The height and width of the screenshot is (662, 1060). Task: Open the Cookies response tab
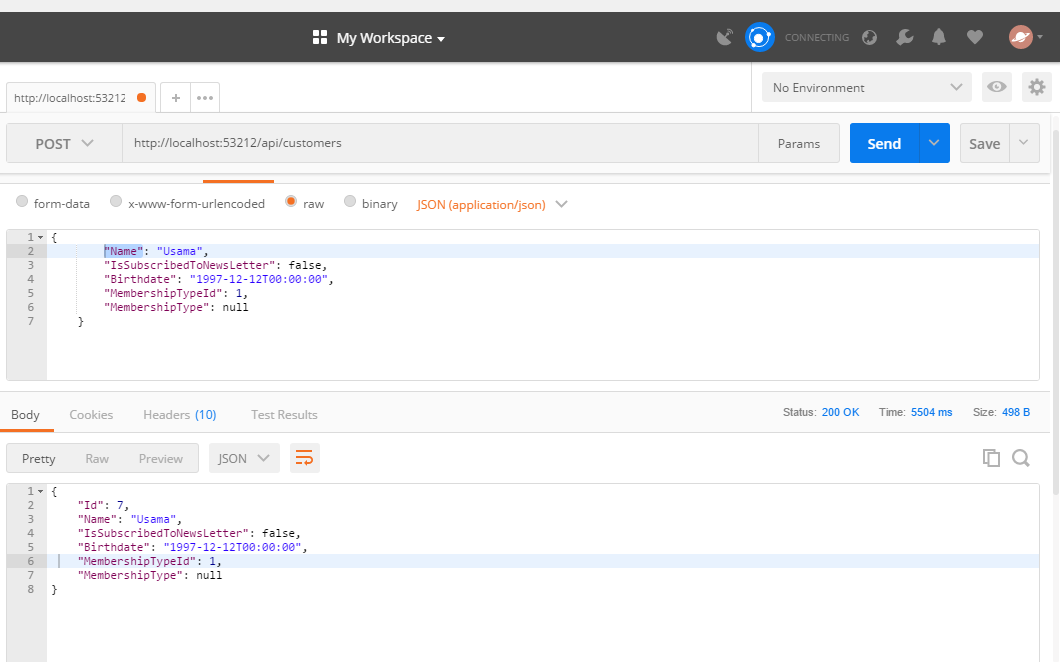coord(91,415)
